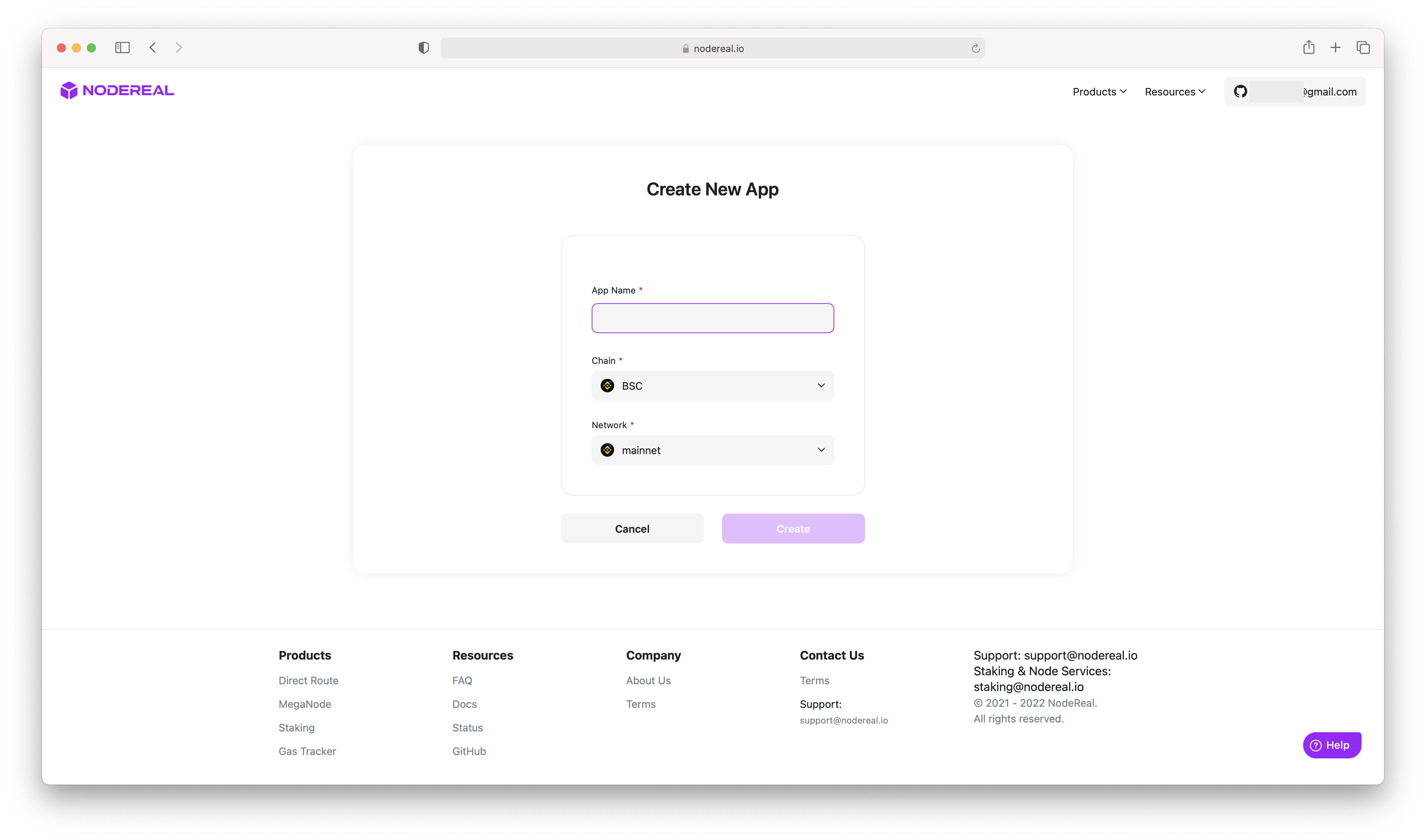
Task: Open the Share icon in toolbar
Action: tap(1308, 48)
